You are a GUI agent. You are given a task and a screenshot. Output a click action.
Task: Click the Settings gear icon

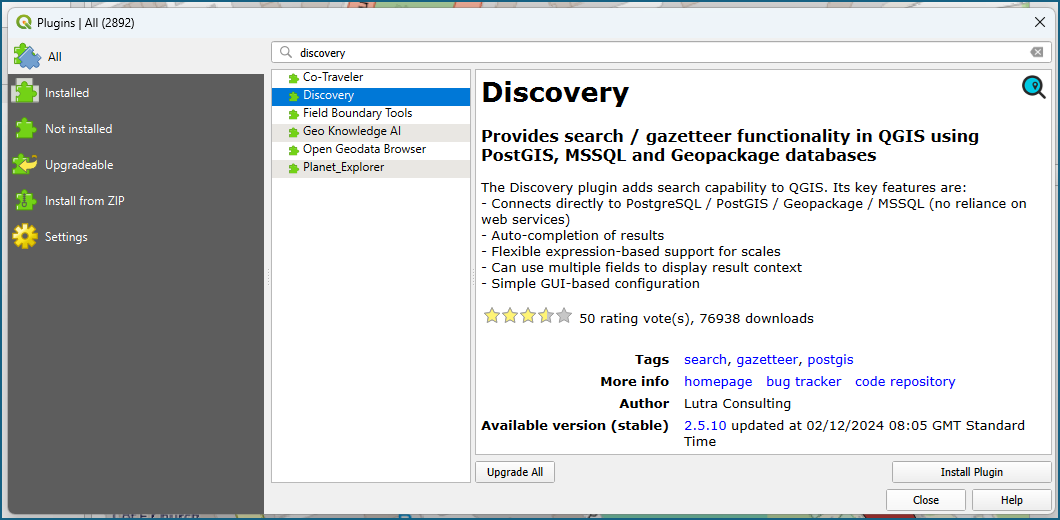pos(25,237)
